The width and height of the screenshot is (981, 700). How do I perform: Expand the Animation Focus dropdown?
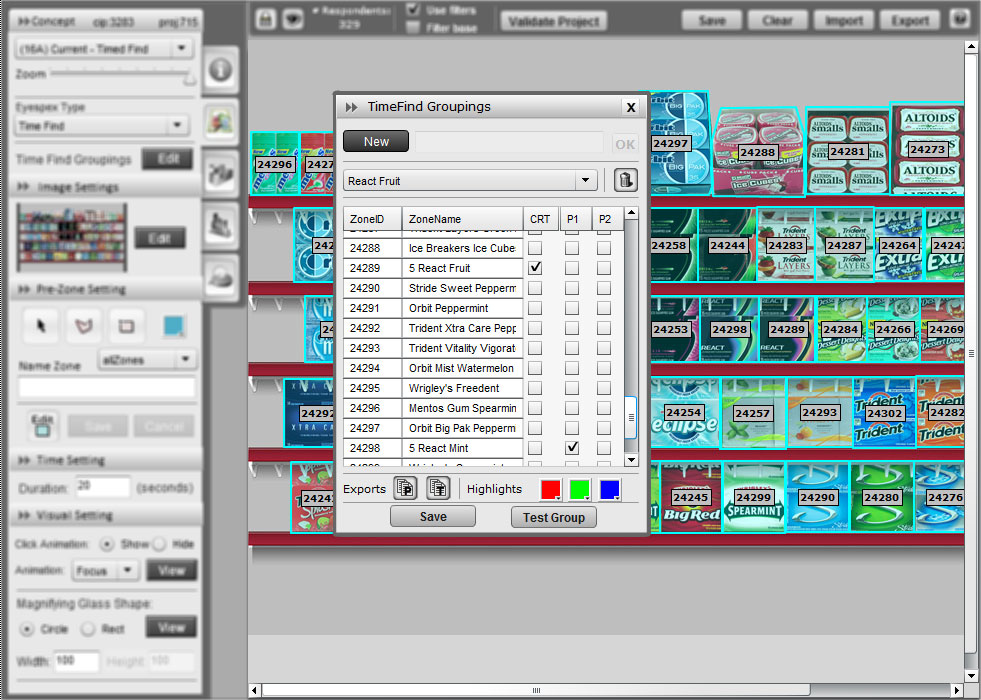pyautogui.click(x=127, y=571)
